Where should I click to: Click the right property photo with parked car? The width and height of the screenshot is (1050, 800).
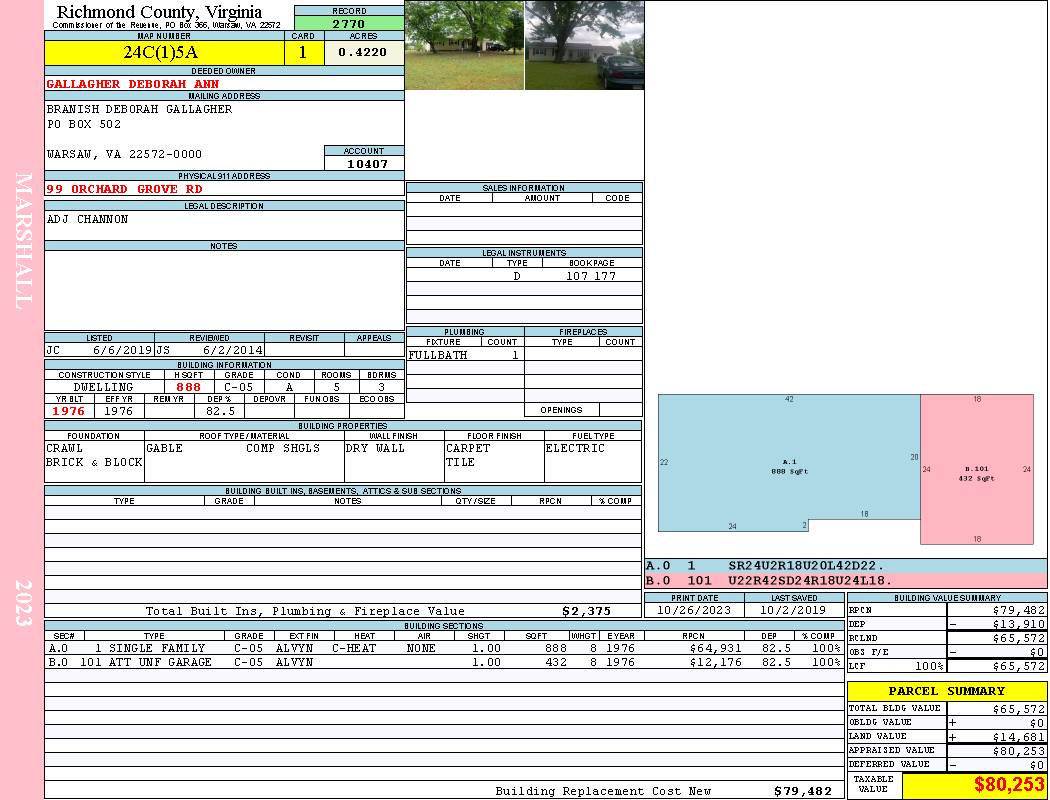pyautogui.click(x=584, y=45)
